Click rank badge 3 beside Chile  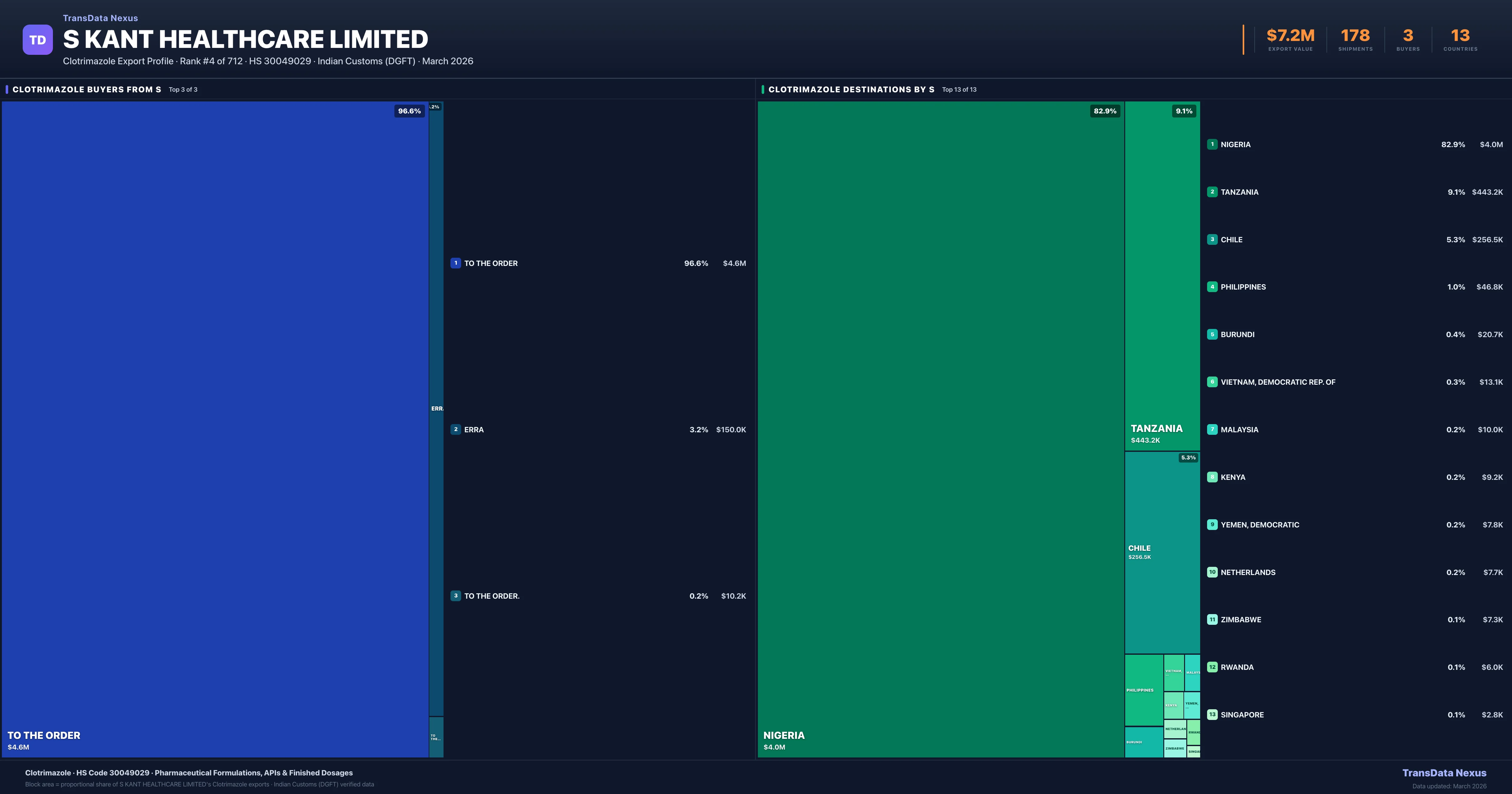click(x=1212, y=239)
